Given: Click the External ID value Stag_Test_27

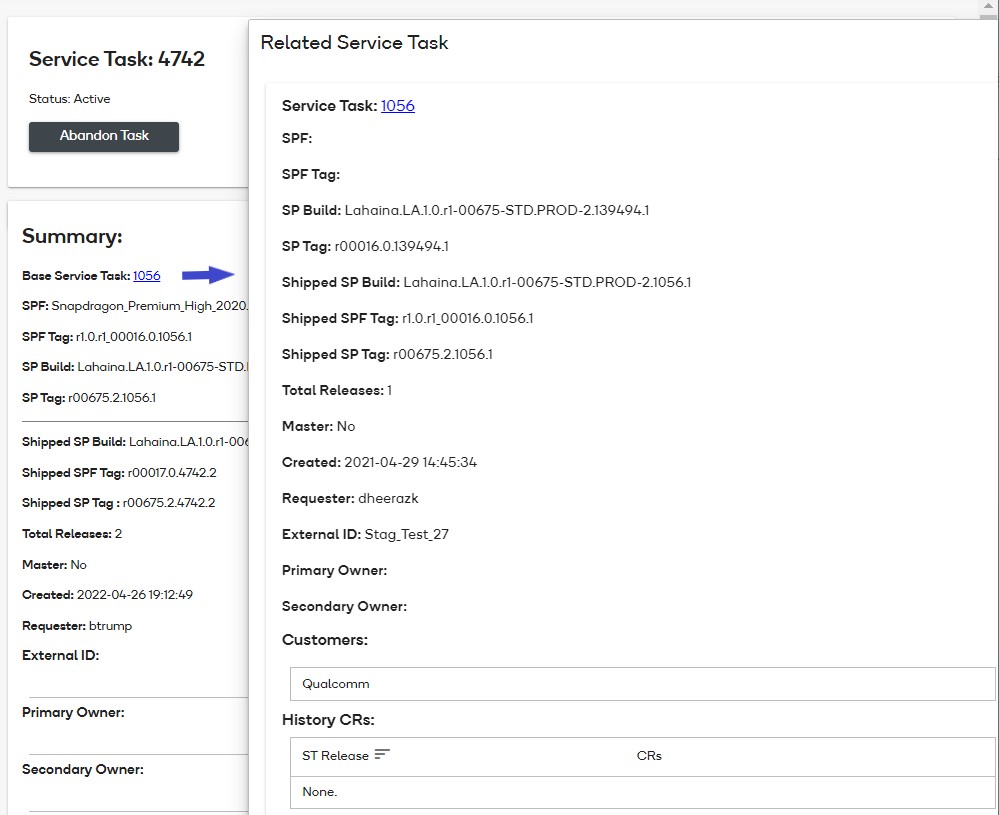Looking at the screenshot, I should click(x=406, y=534).
